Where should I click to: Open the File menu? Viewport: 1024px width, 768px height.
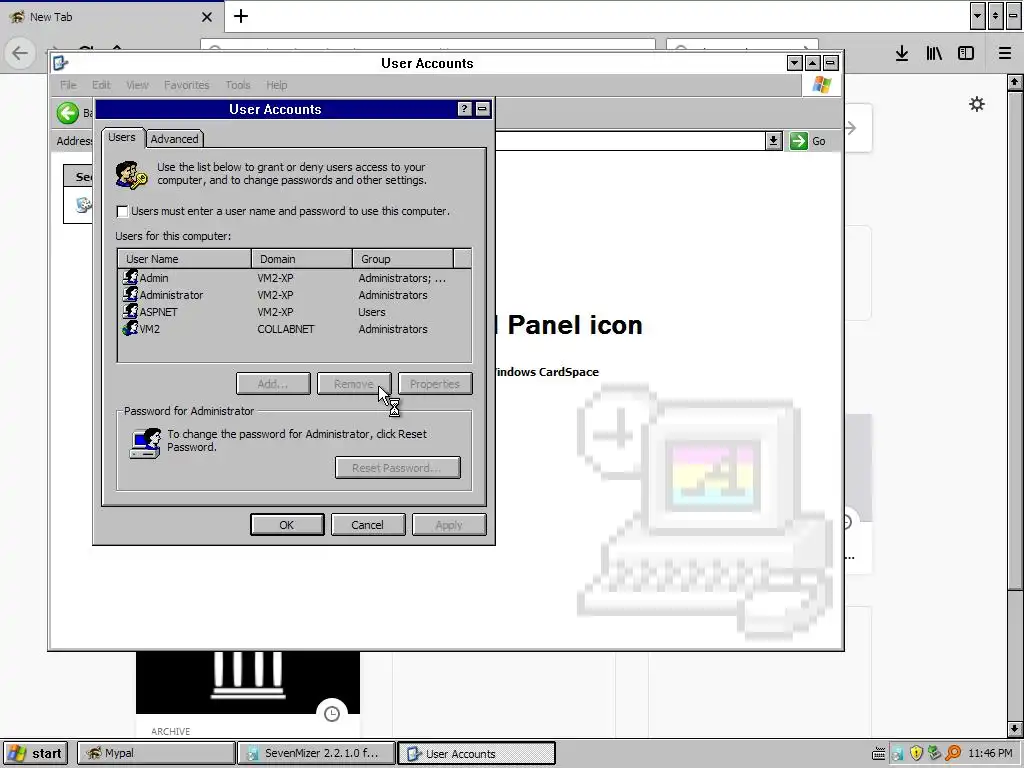click(x=68, y=85)
